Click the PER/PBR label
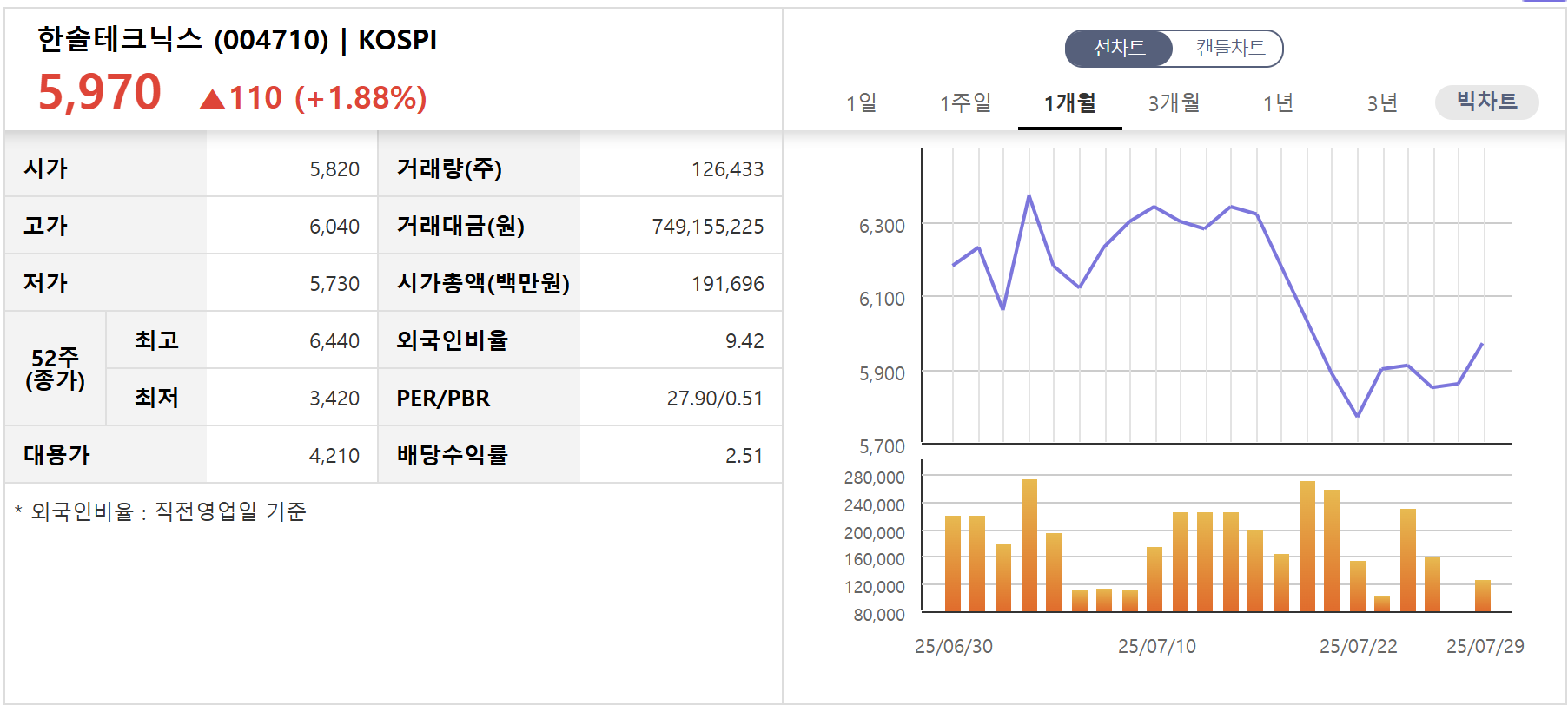Viewport: 1568px width, 712px height. 443,399
